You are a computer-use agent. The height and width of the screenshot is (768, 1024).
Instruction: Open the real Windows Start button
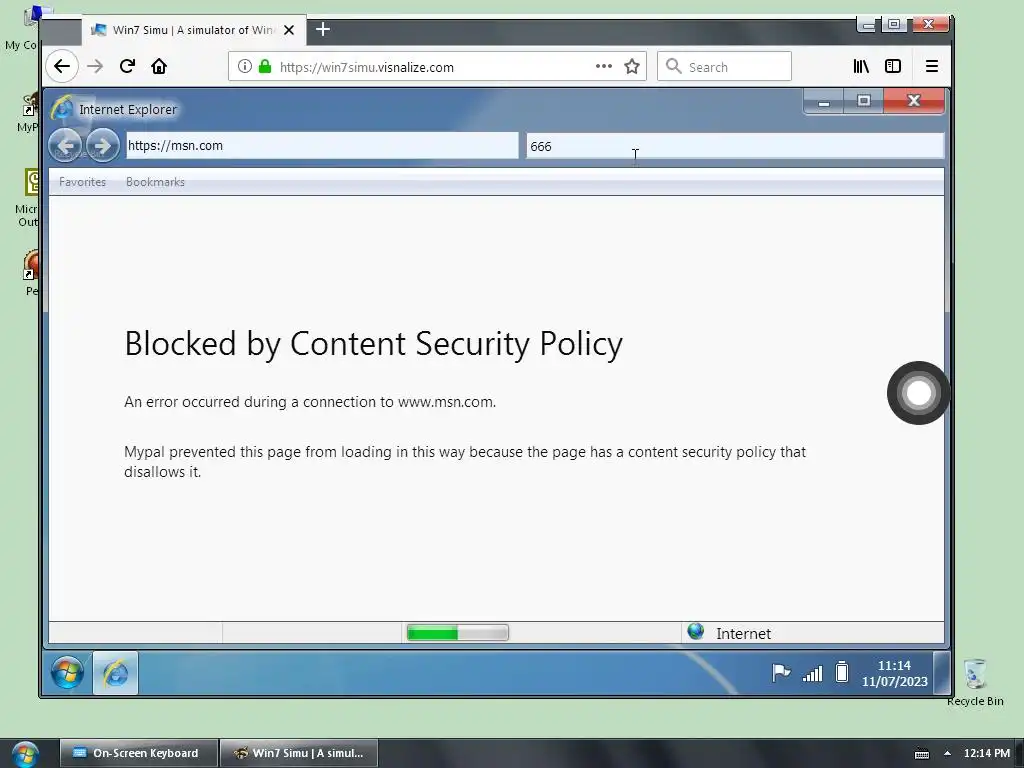point(25,754)
